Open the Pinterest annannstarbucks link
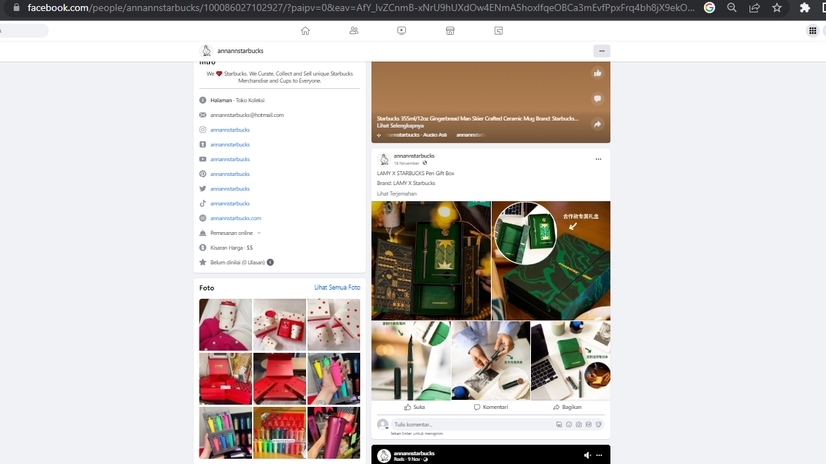Screen dimensions: 826x464 coord(230,174)
